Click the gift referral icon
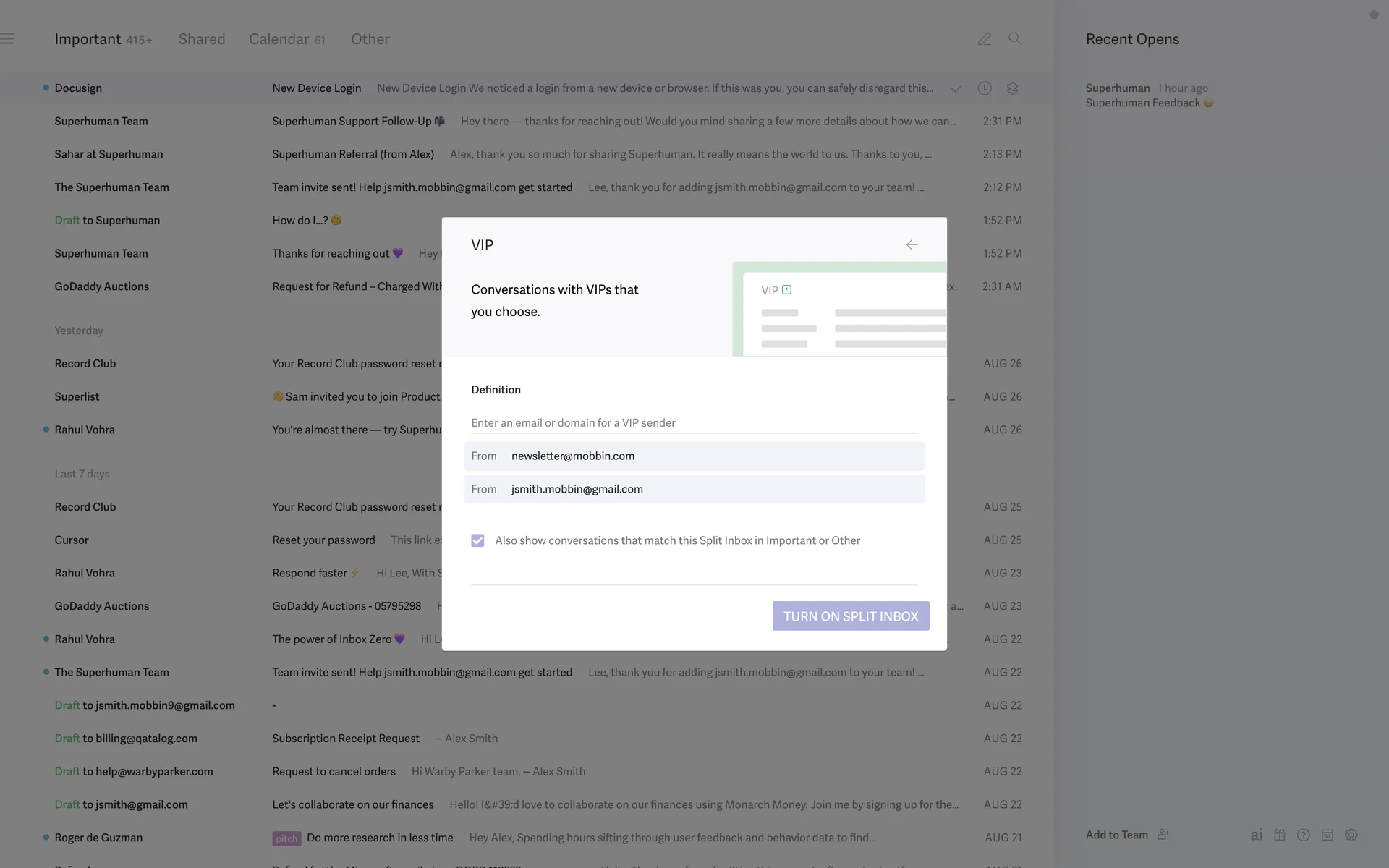This screenshot has width=1389, height=868. coord(1280,835)
